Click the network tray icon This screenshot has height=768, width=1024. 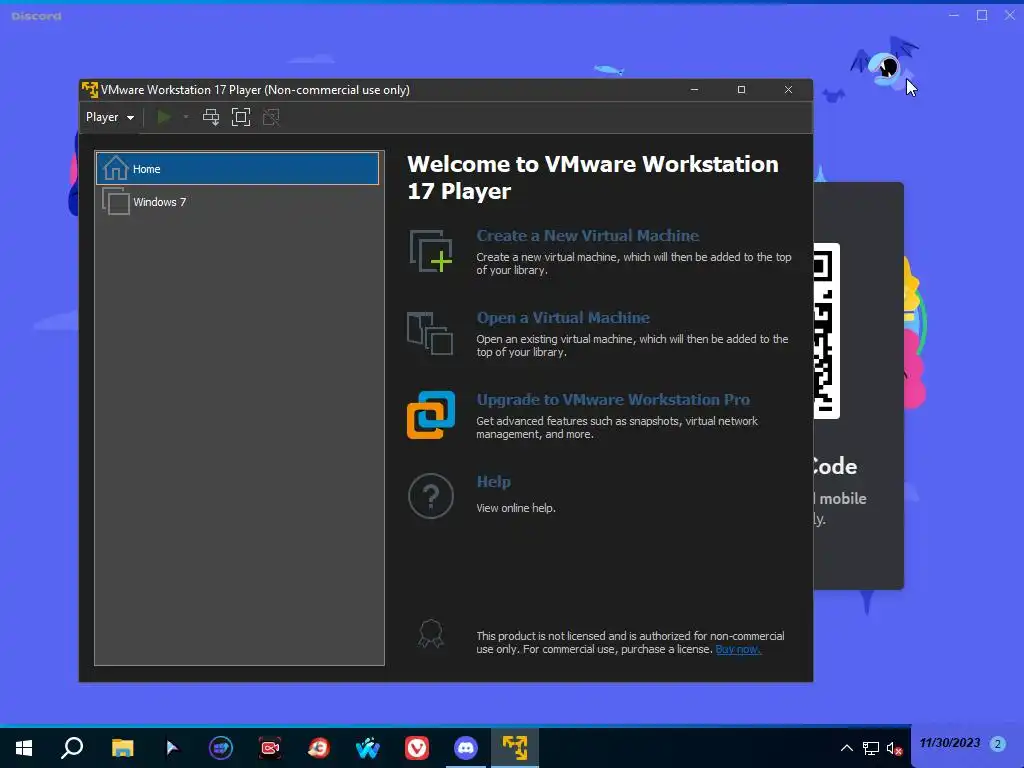(x=871, y=748)
